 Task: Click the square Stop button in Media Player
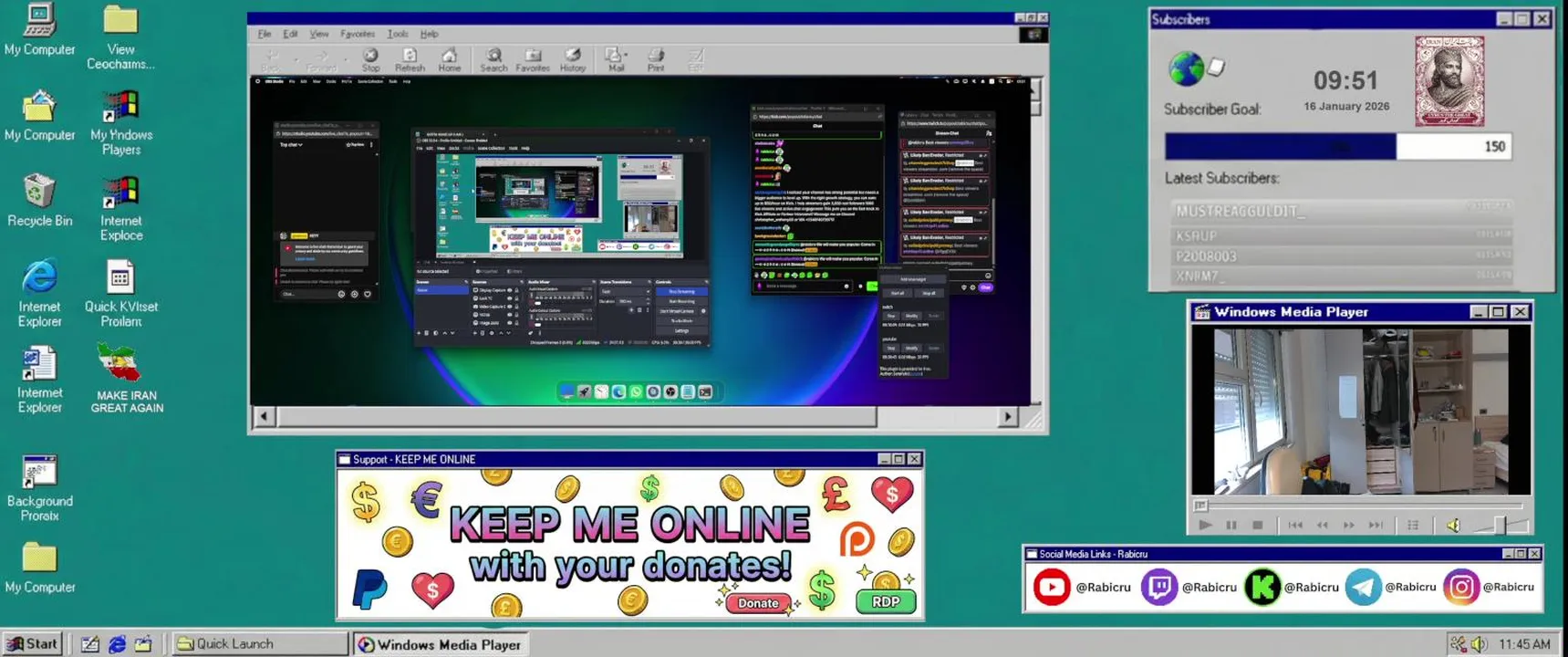point(1258,525)
